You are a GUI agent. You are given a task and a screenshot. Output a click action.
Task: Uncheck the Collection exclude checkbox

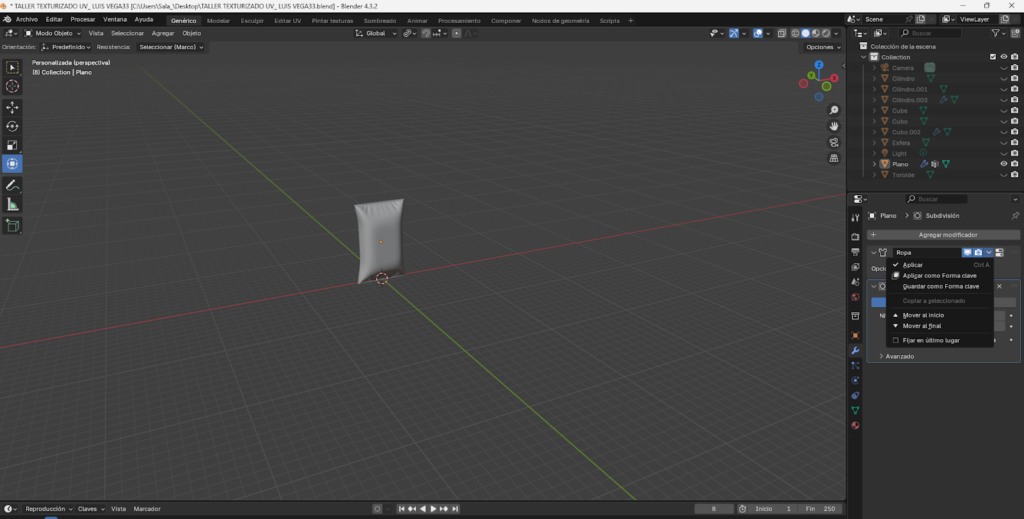point(993,57)
